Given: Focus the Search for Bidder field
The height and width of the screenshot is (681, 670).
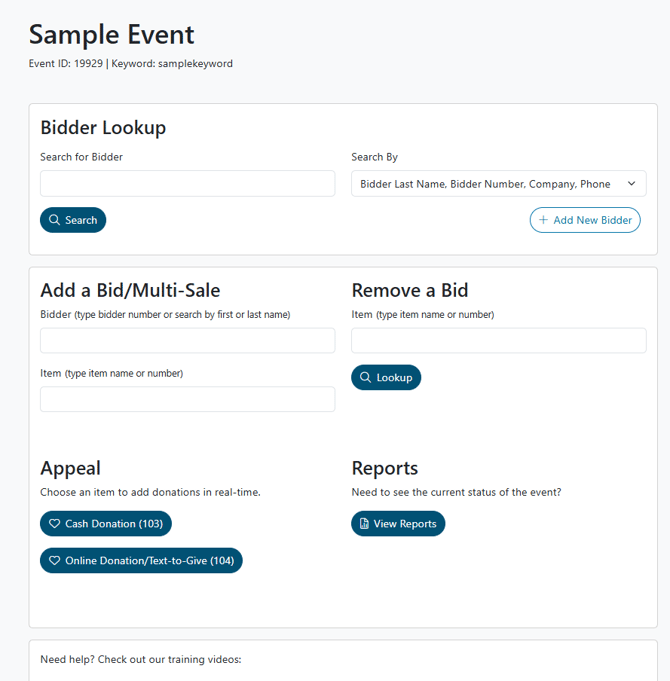Looking at the screenshot, I should pyautogui.click(x=187, y=183).
